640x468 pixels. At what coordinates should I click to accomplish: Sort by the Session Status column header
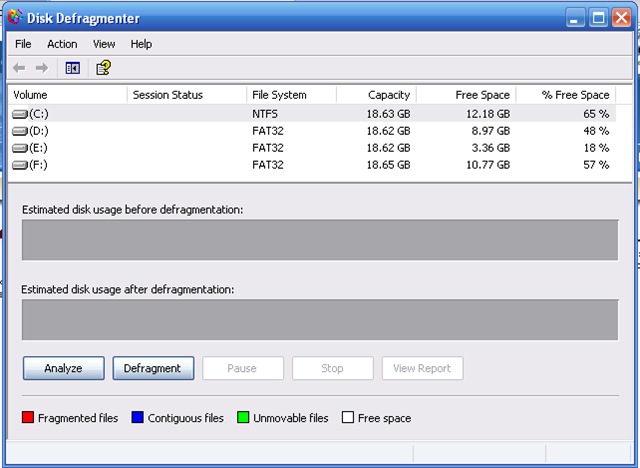(187, 95)
